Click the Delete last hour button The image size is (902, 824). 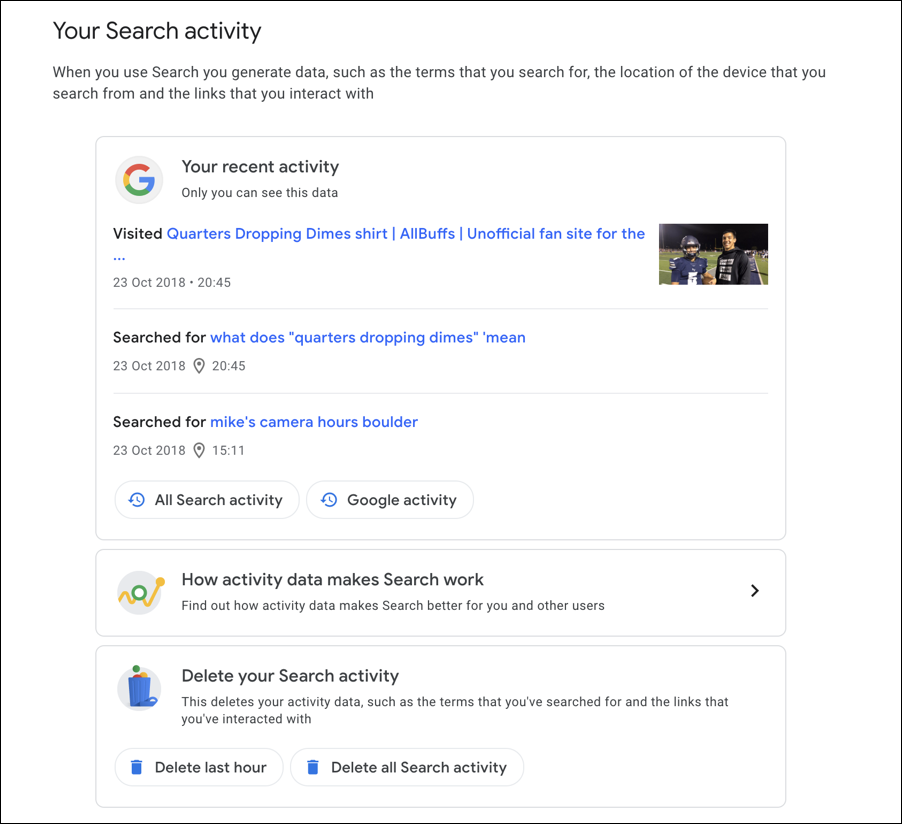[199, 767]
